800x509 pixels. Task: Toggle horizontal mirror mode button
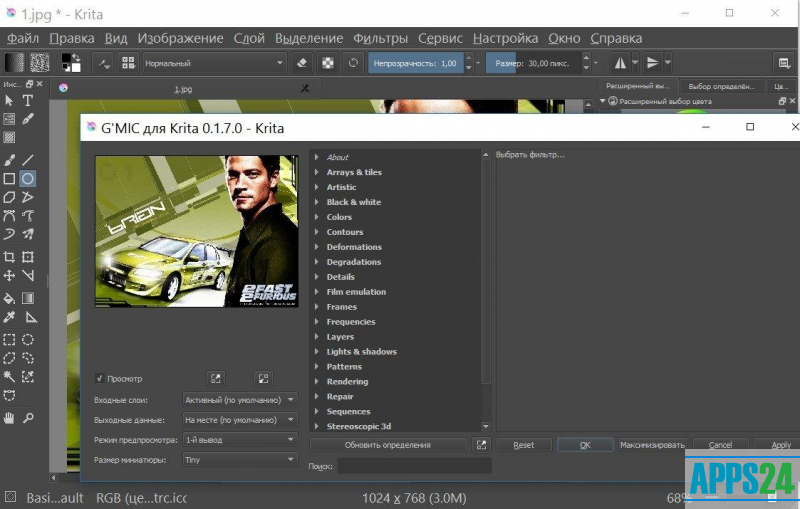tap(619, 63)
